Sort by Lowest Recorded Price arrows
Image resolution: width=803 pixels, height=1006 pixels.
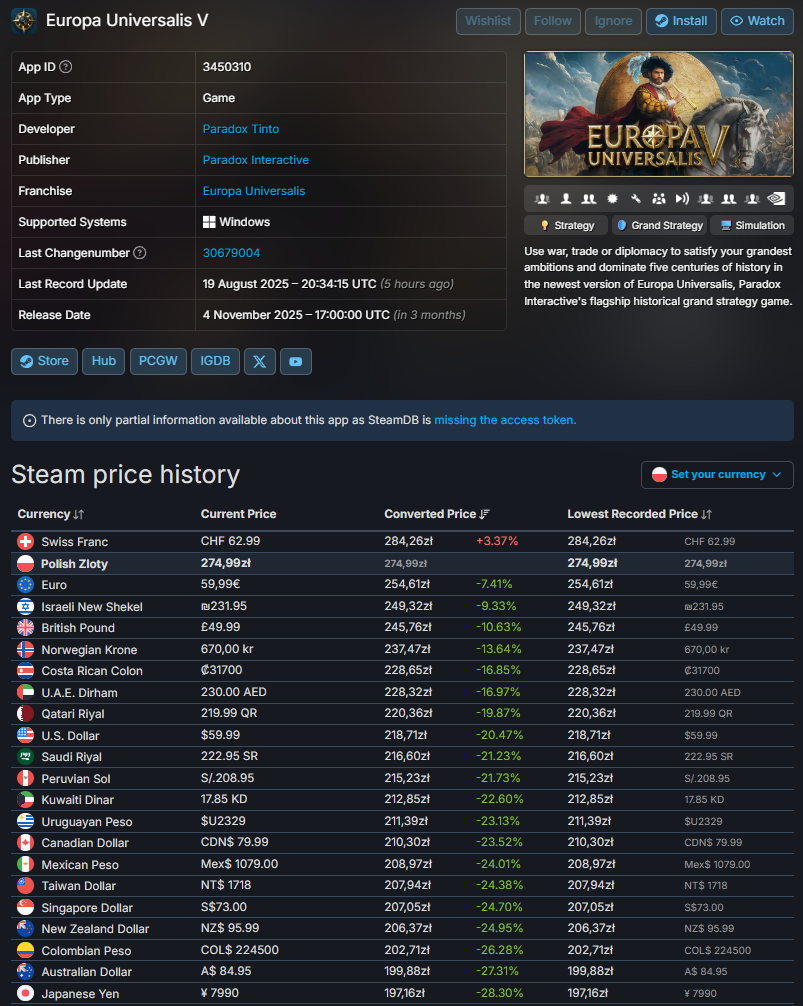coord(706,515)
